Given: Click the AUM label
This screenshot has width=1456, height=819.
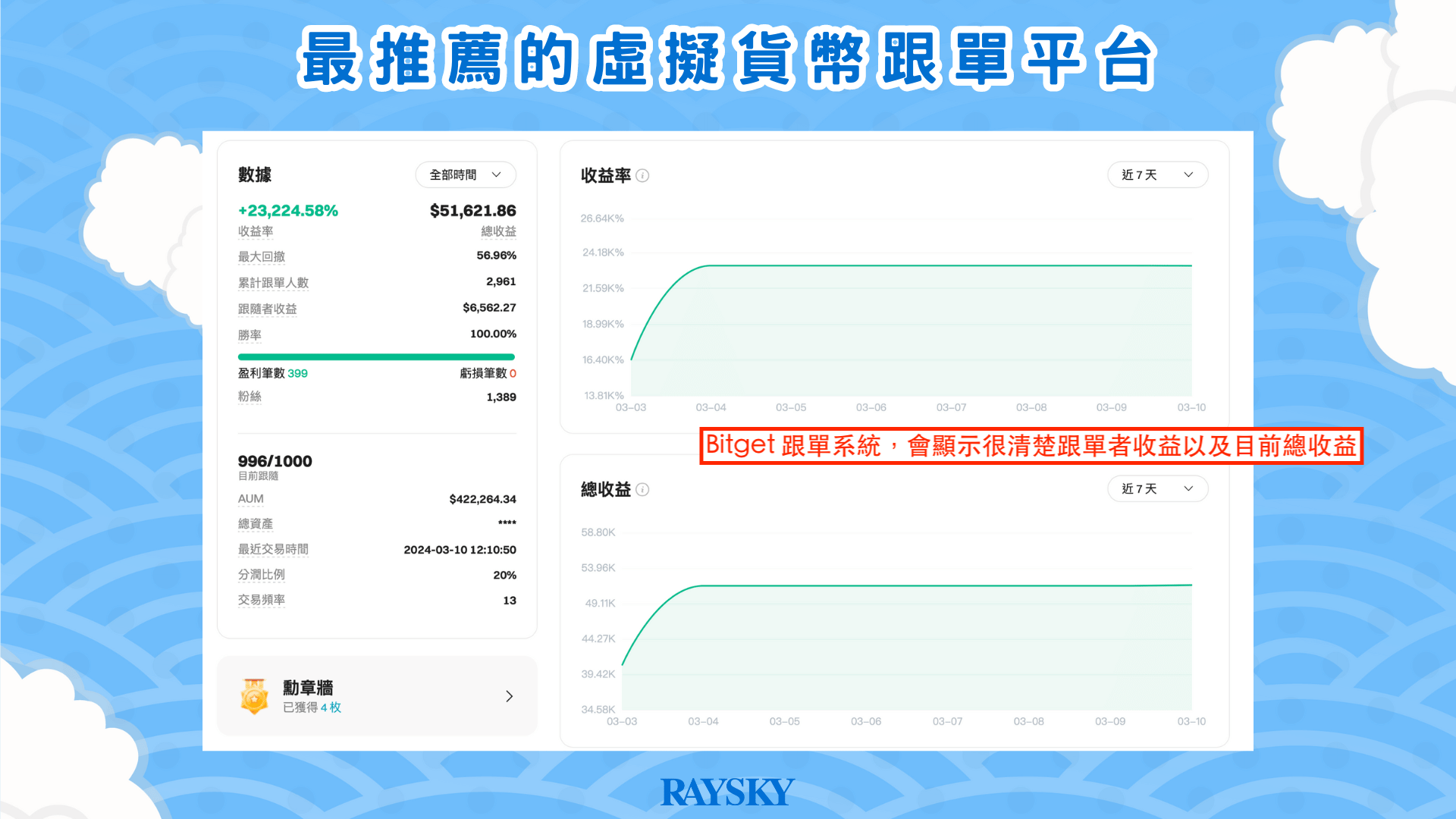Looking at the screenshot, I should [250, 499].
